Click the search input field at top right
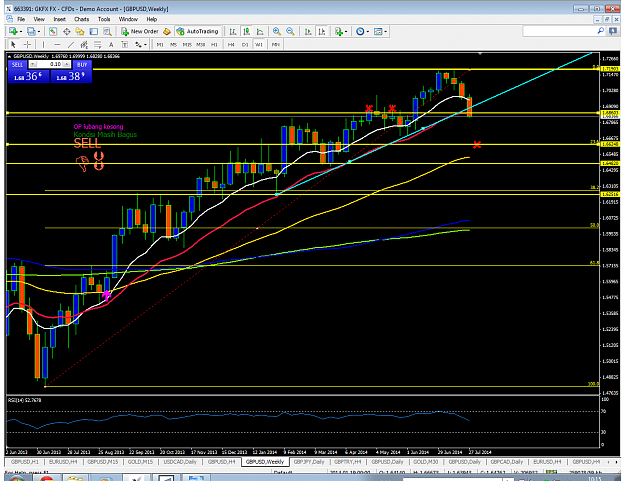 pos(559,31)
